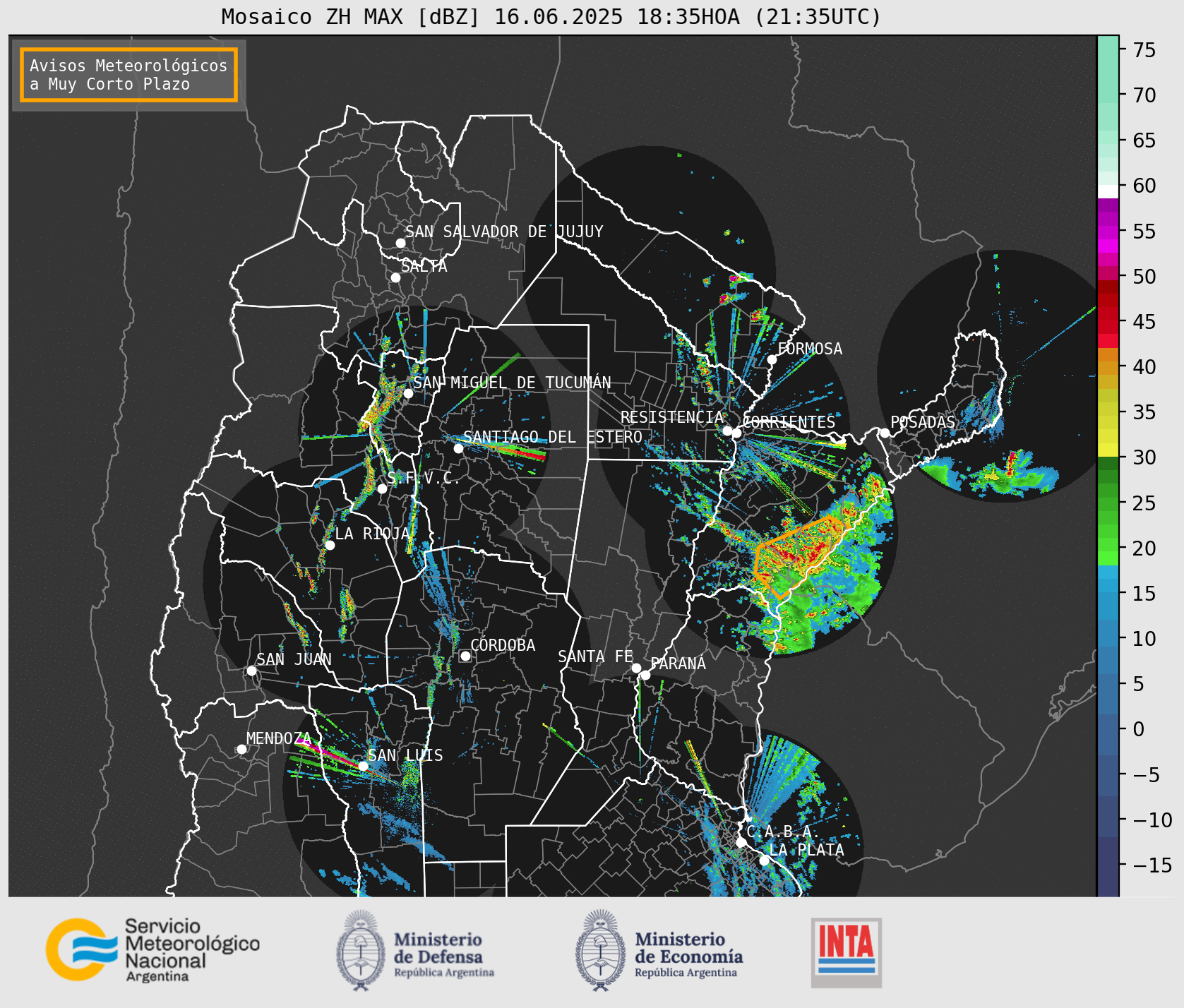This screenshot has width=1184, height=1008.
Task: Click the pink radar echo streak near Mendoza
Action: point(328,752)
